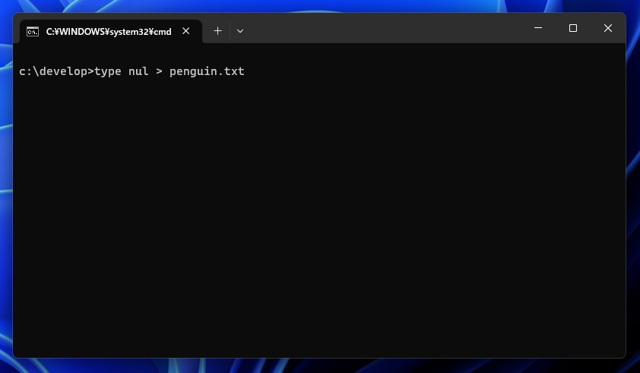Select the C:¥WINDOWS¥system32¥cmd tab
640x373 pixels.
[x=111, y=31]
